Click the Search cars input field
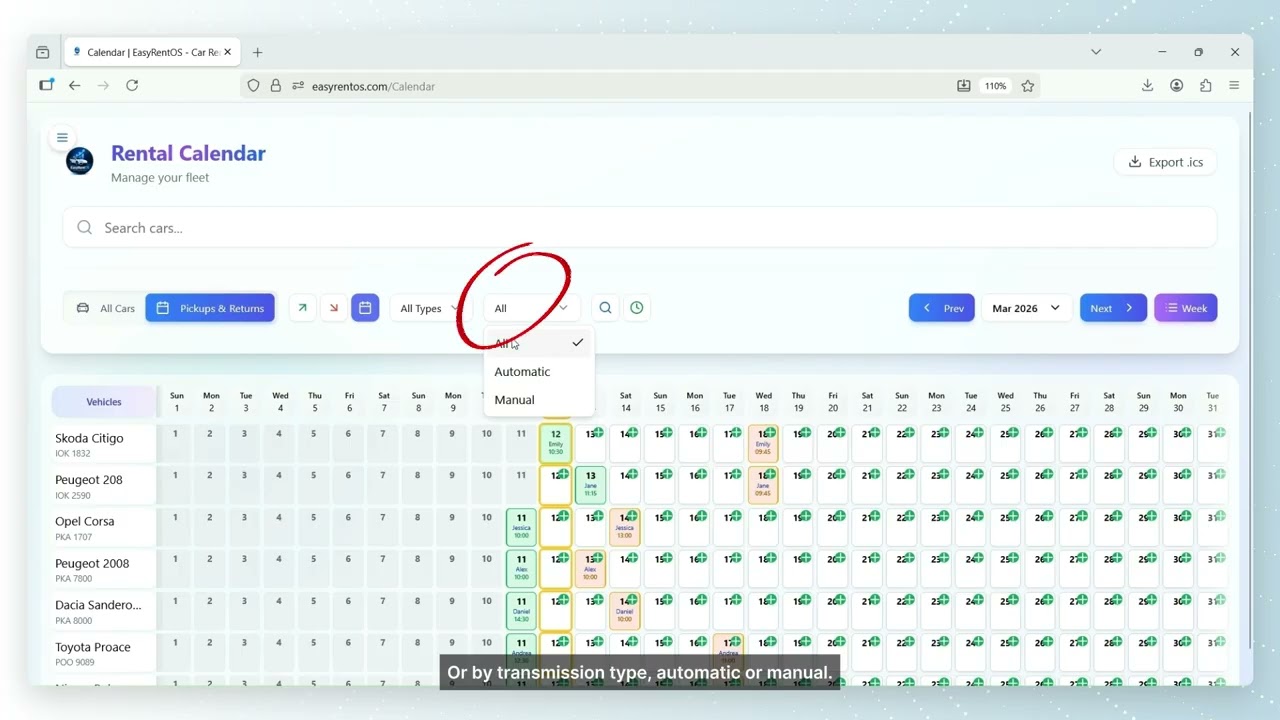Image resolution: width=1280 pixels, height=720 pixels. [x=640, y=228]
